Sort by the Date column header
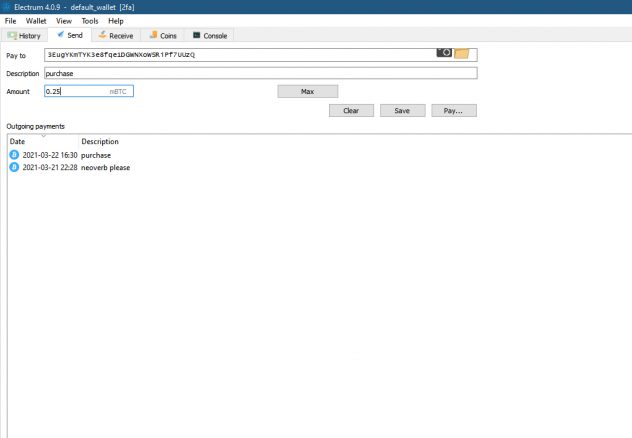 point(43,141)
